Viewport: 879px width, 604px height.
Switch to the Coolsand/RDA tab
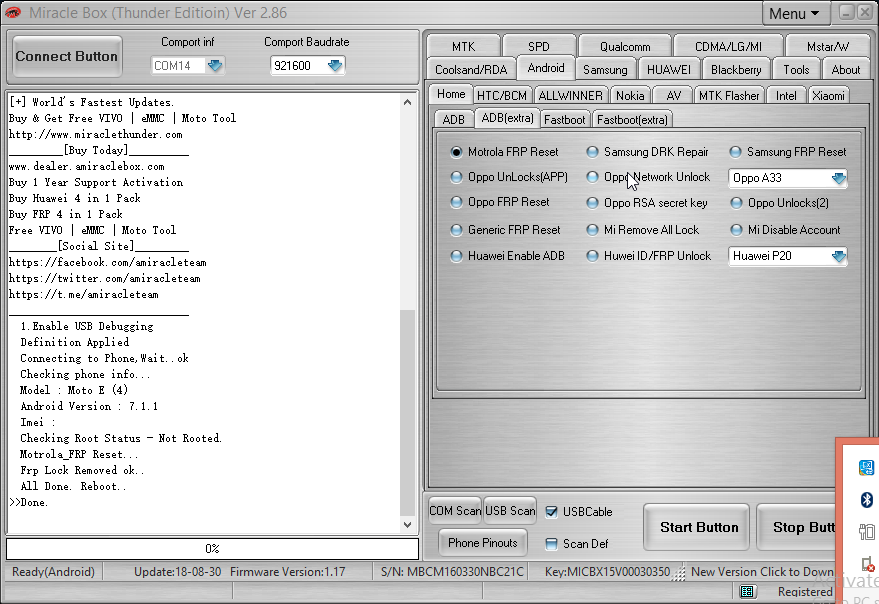pos(471,70)
